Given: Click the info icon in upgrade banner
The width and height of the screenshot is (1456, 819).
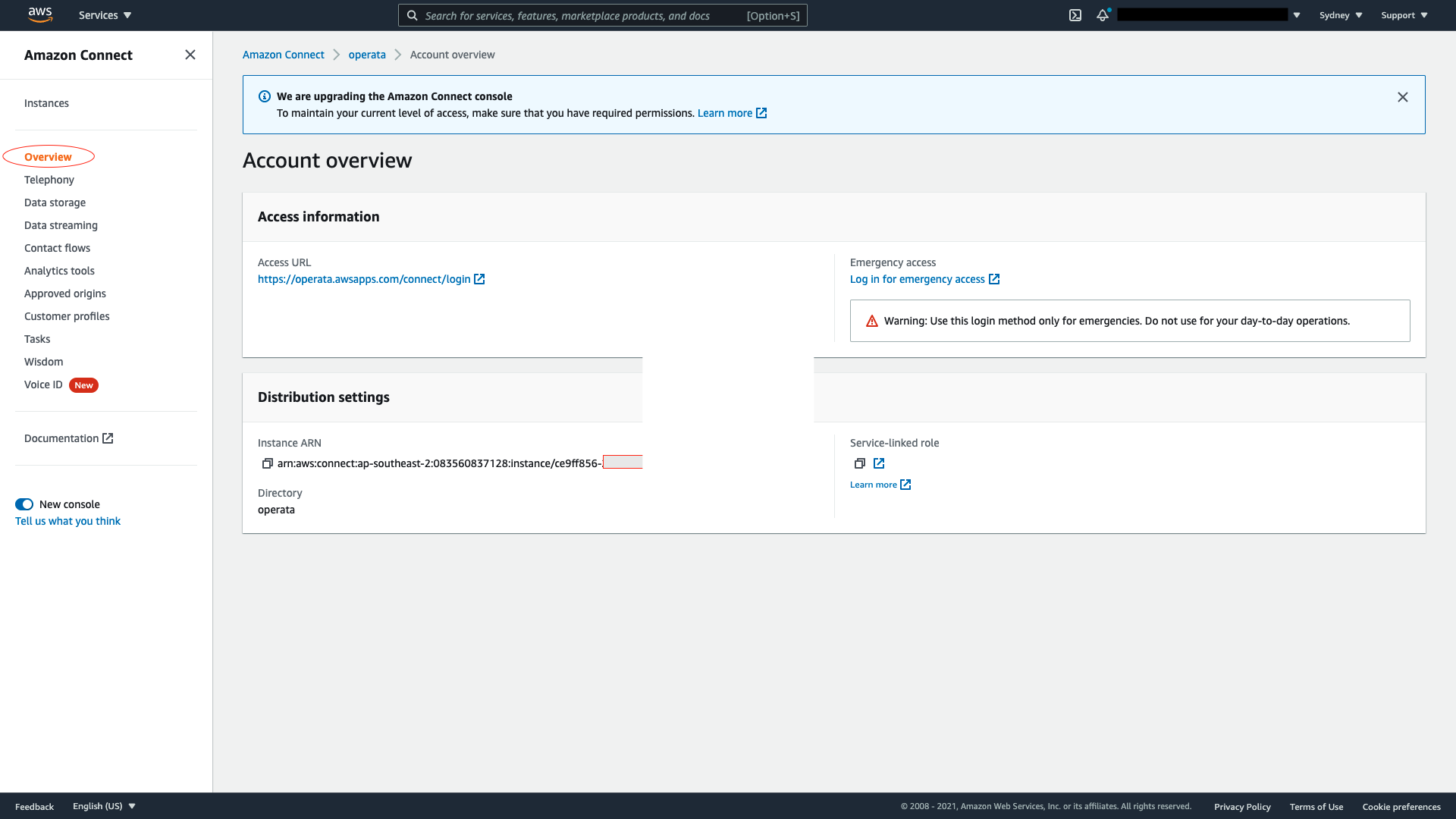Looking at the screenshot, I should pyautogui.click(x=265, y=96).
